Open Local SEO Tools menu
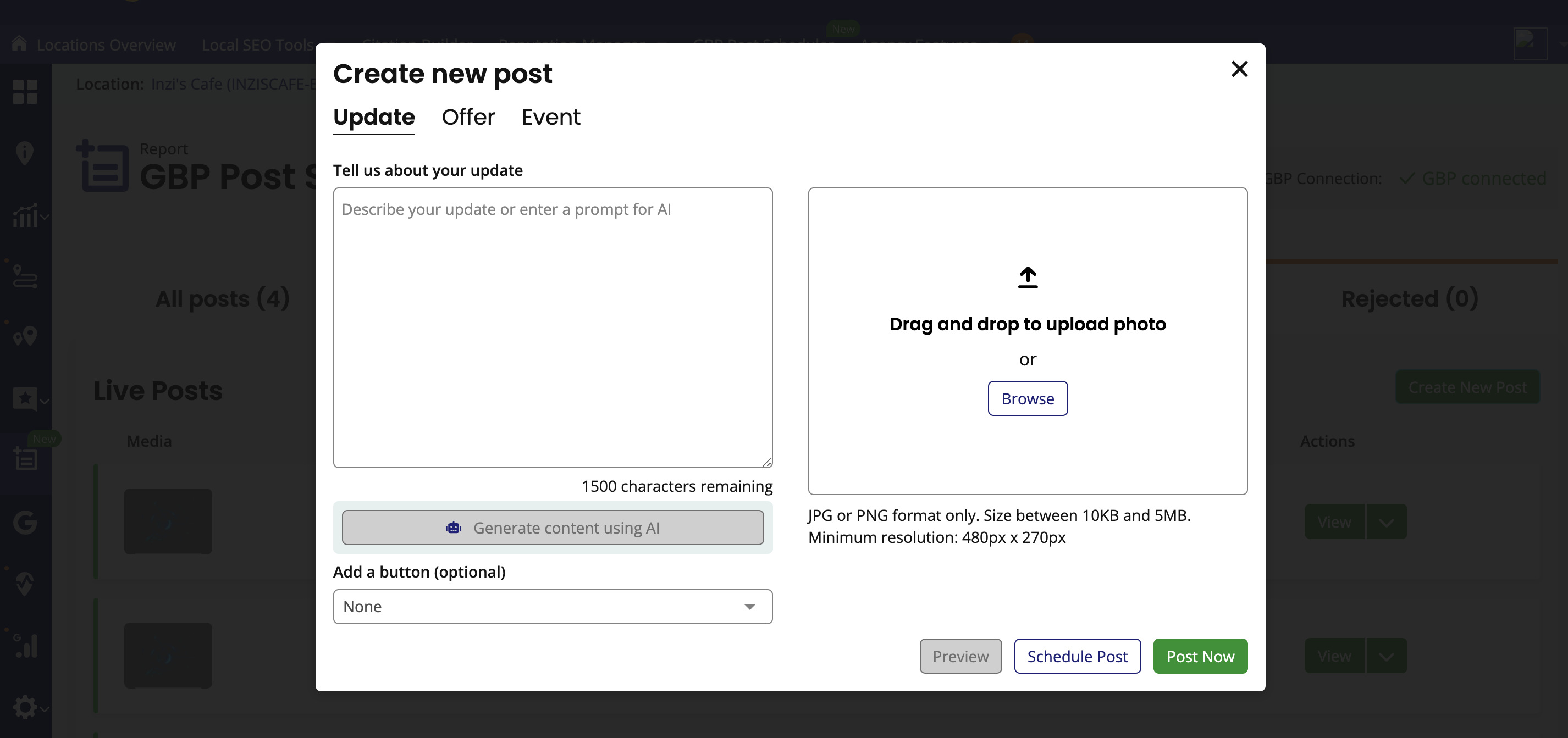The height and width of the screenshot is (738, 1568). 257,45
